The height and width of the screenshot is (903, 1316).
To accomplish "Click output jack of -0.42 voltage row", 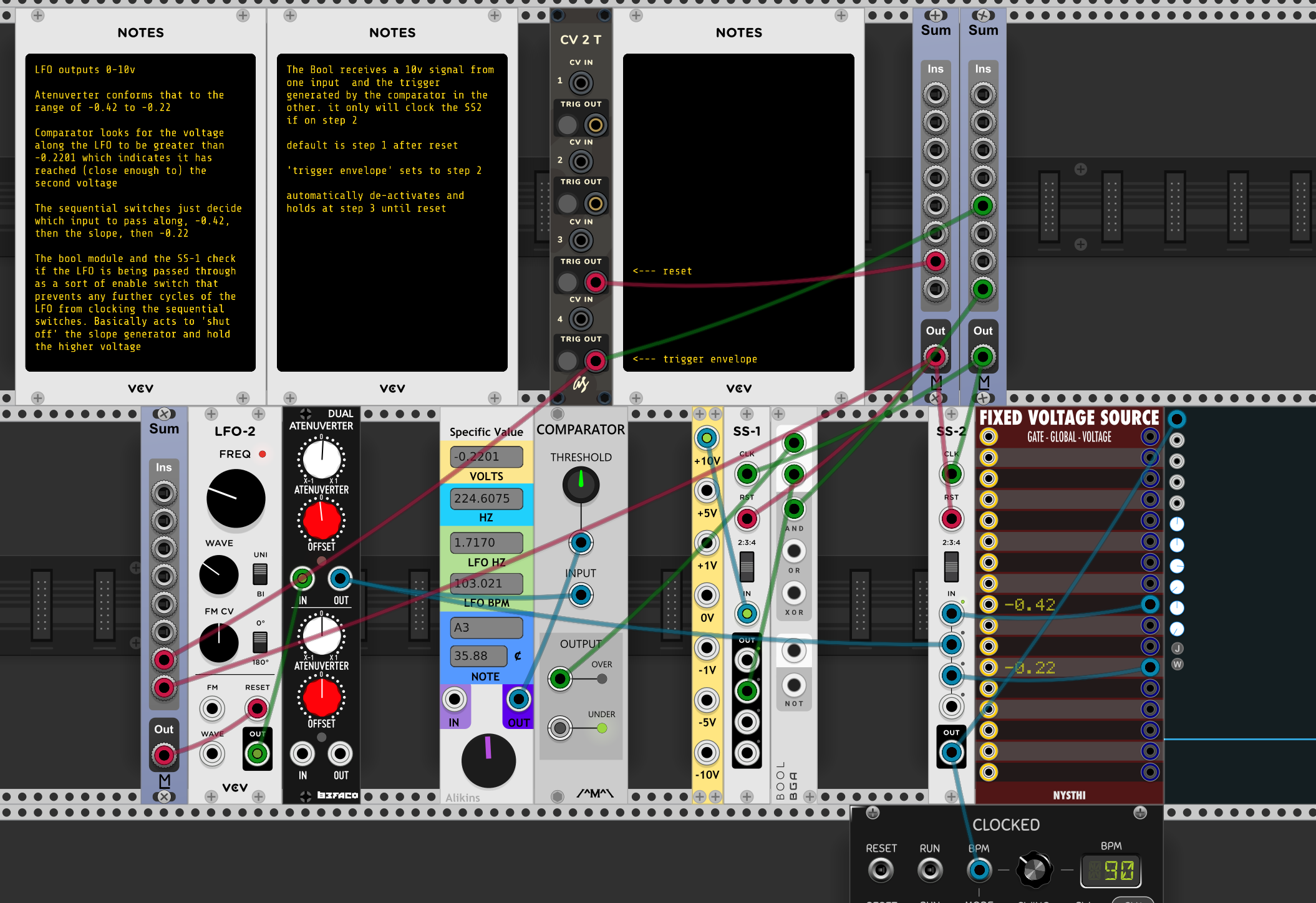I will point(1150,604).
